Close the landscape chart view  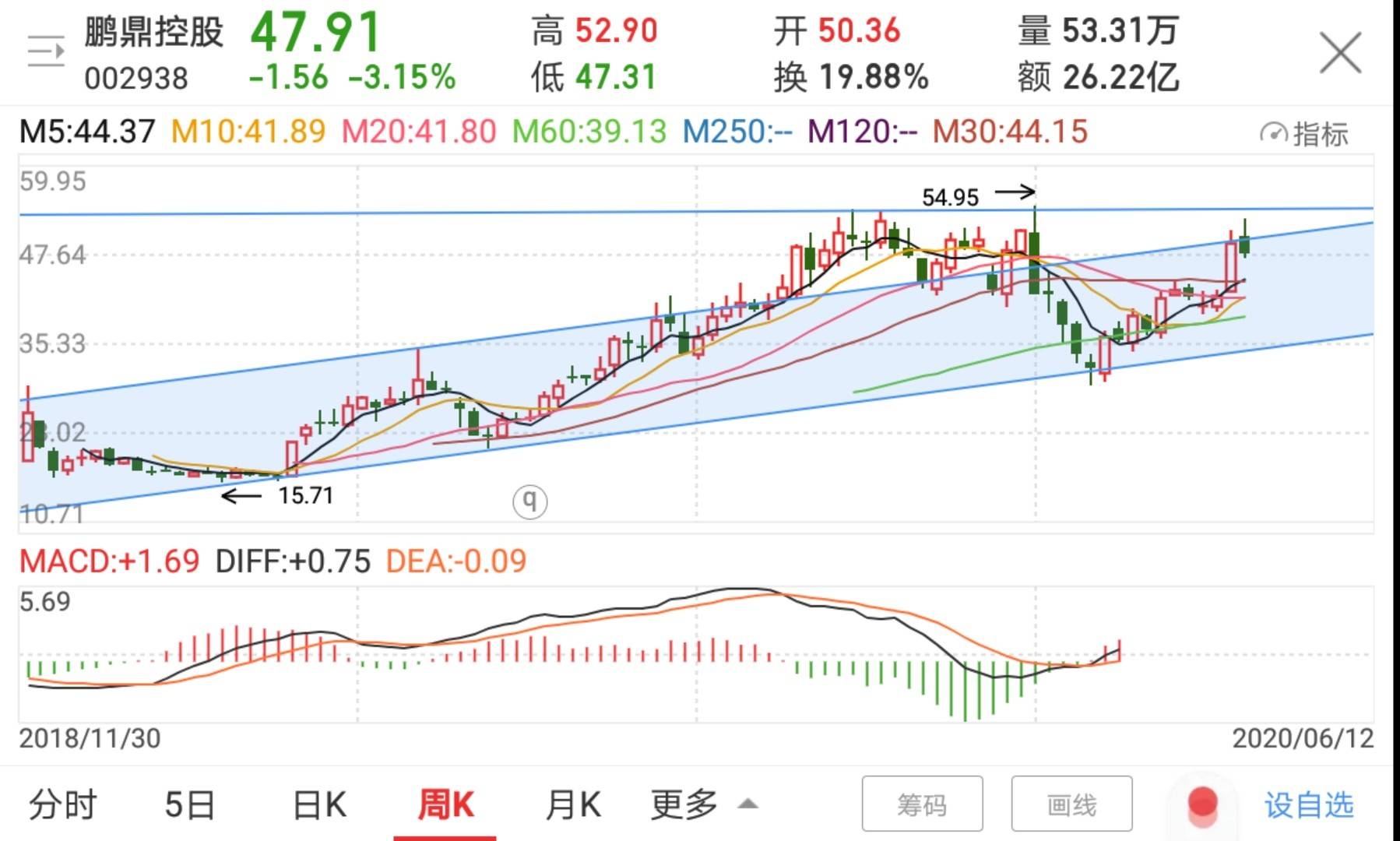tap(1341, 53)
